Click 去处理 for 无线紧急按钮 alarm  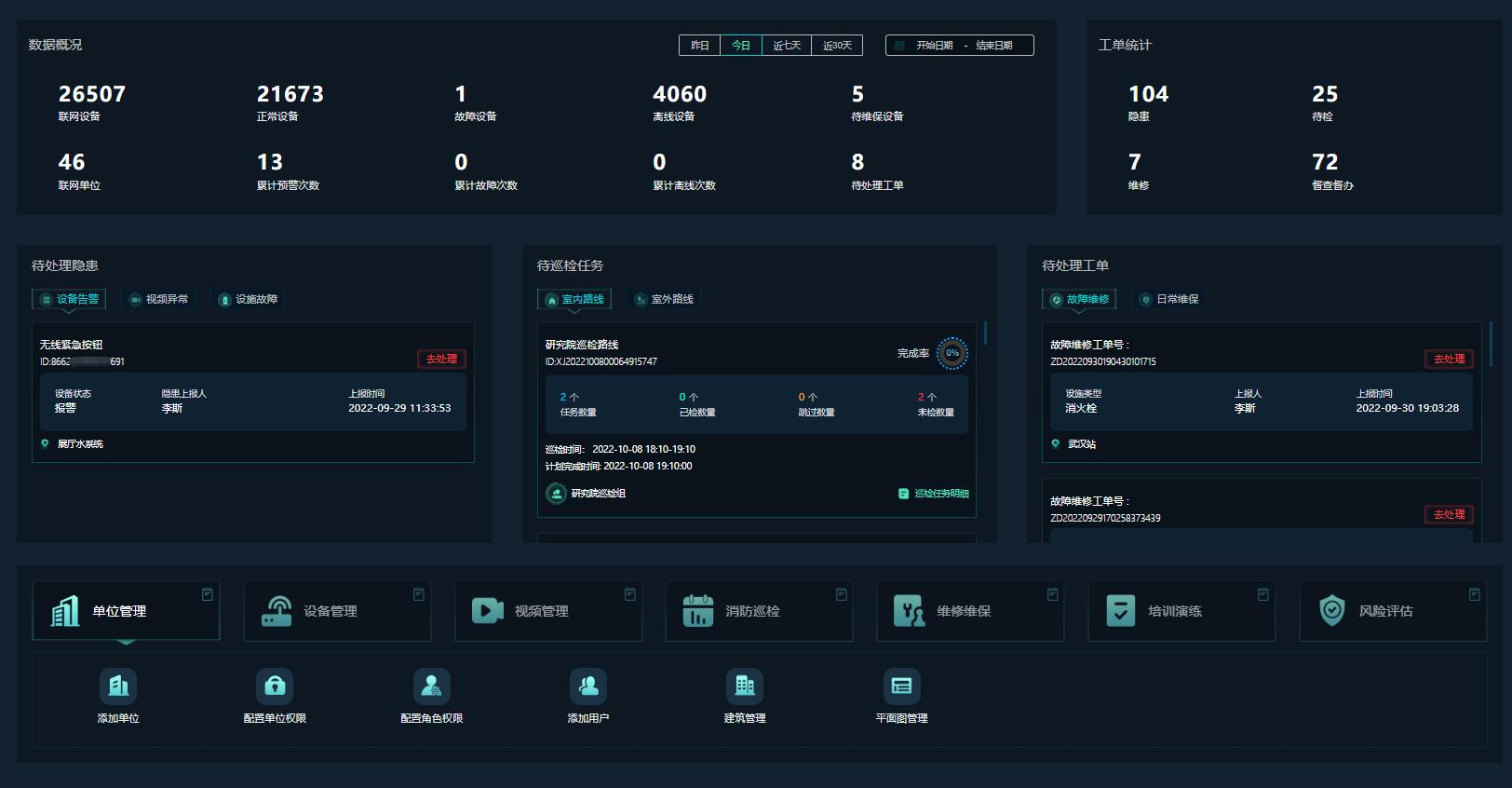tap(441, 359)
